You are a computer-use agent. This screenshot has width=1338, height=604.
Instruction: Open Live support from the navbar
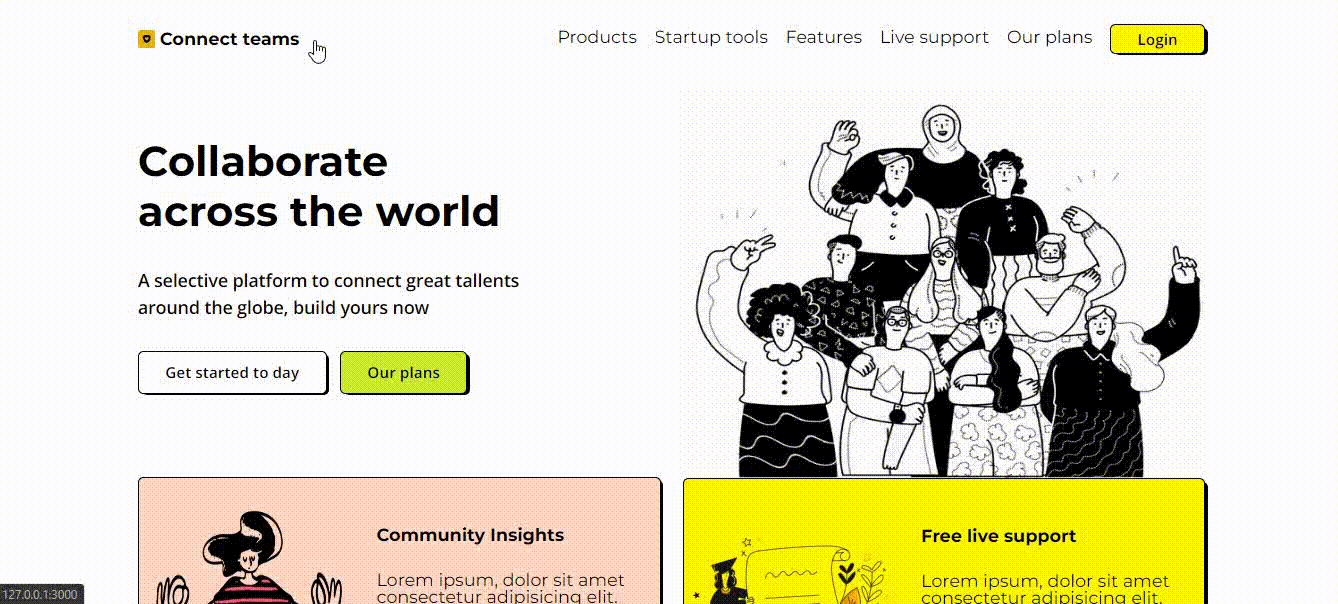click(934, 37)
